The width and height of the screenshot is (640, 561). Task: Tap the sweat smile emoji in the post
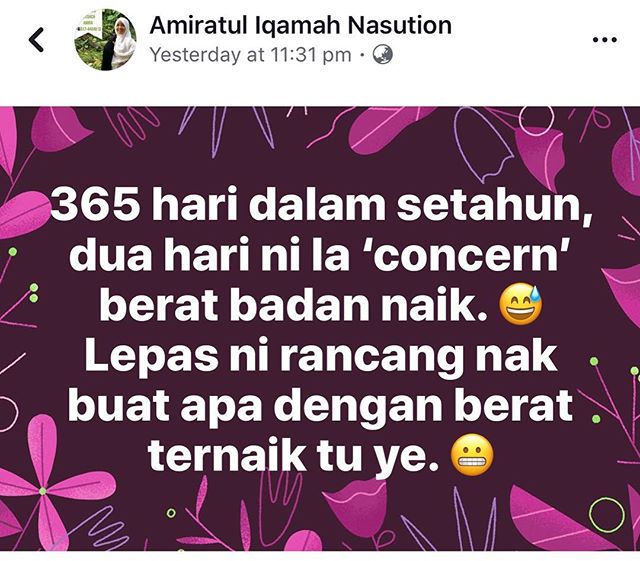521,304
